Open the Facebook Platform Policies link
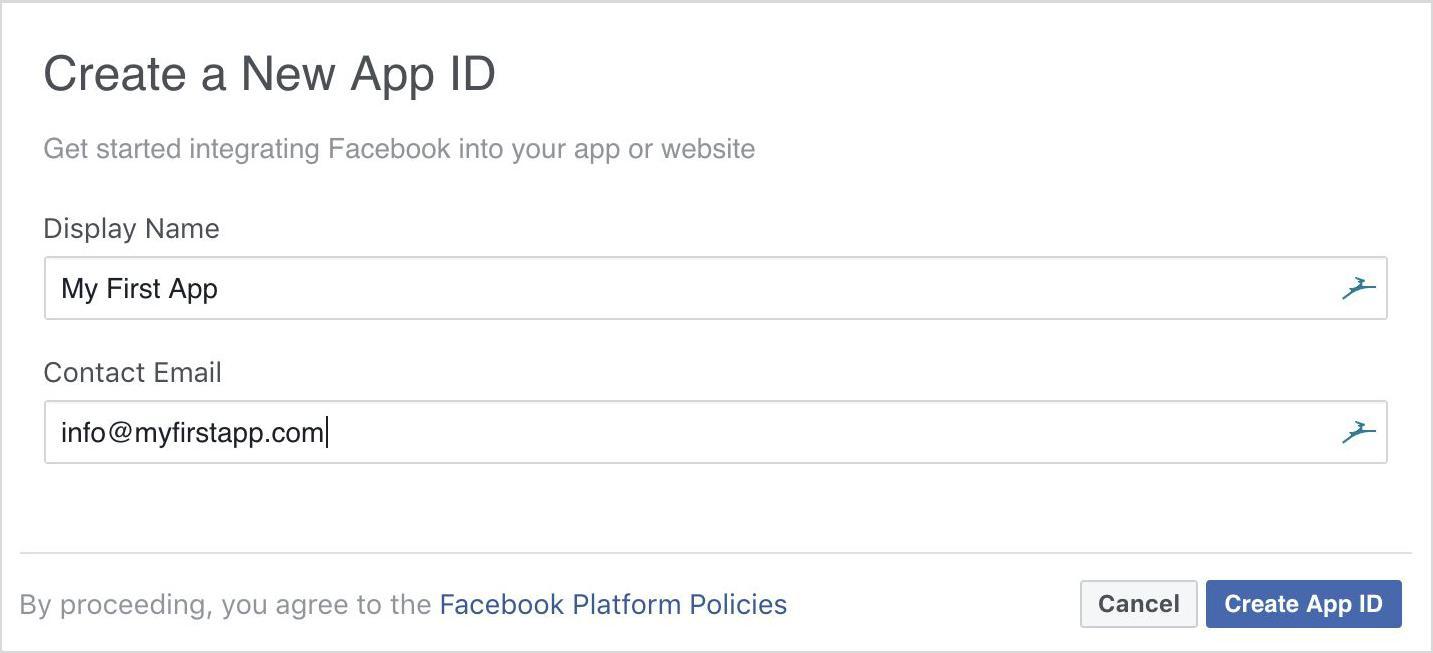Image resolution: width=1433 pixels, height=653 pixels. [613, 605]
